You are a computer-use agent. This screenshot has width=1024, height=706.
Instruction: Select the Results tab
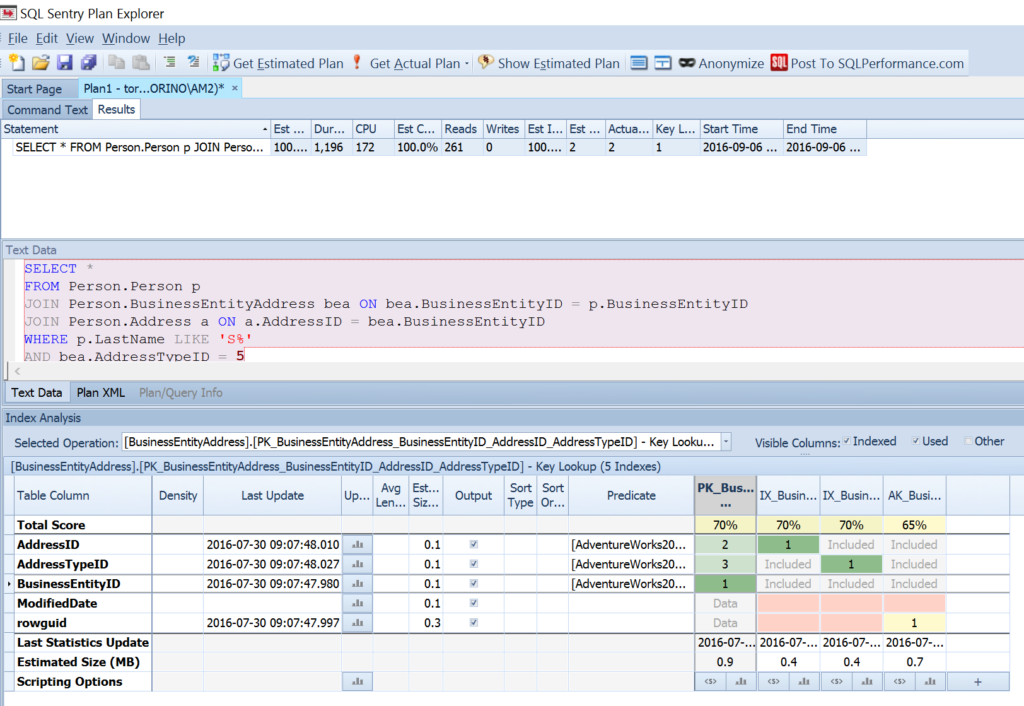116,110
